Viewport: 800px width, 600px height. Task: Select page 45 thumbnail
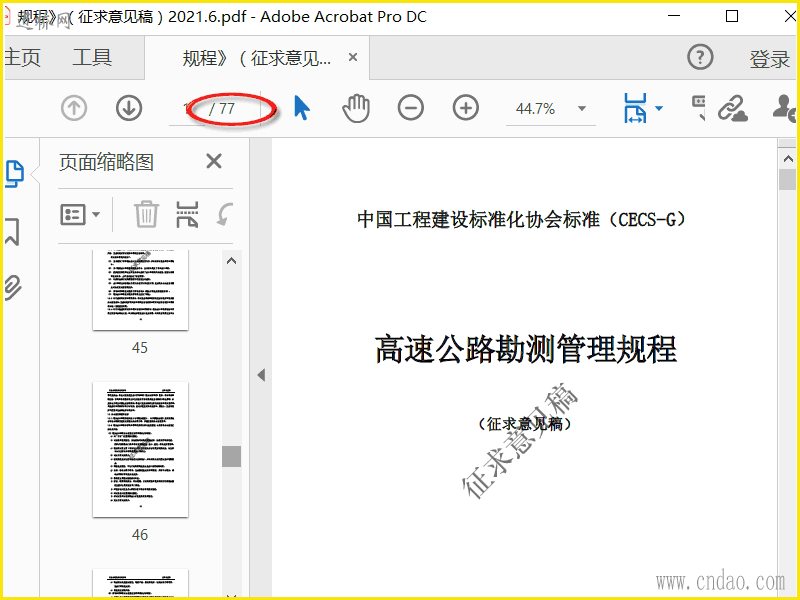[x=140, y=290]
